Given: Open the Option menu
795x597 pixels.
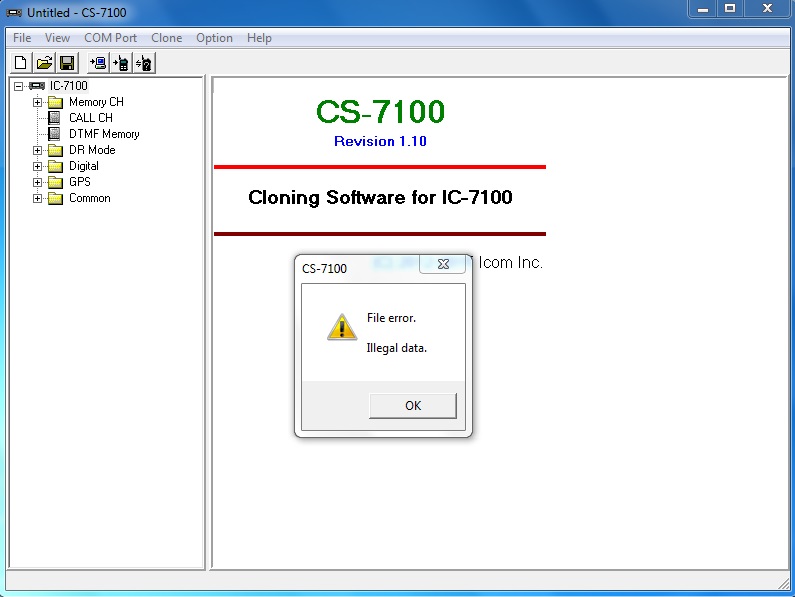Looking at the screenshot, I should (214, 38).
